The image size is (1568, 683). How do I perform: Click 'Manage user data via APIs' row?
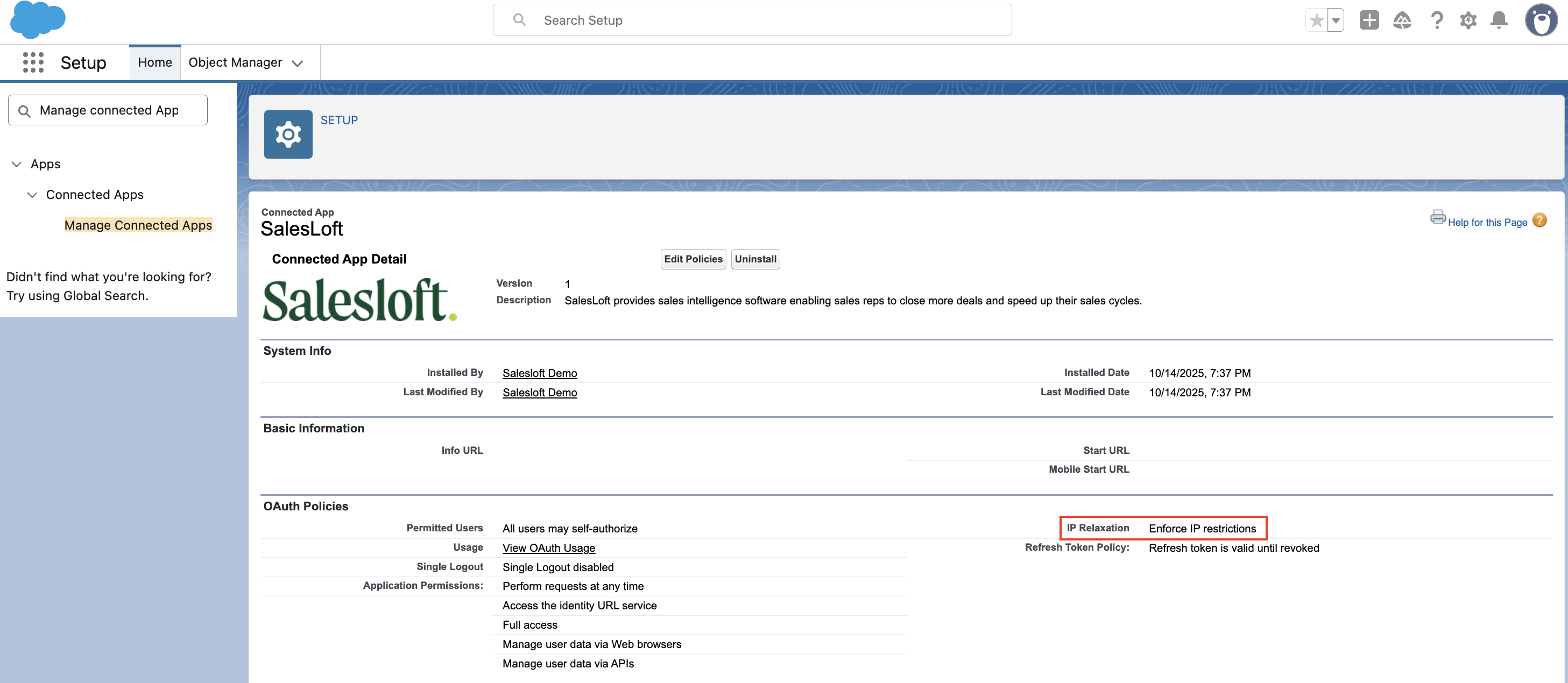568,664
